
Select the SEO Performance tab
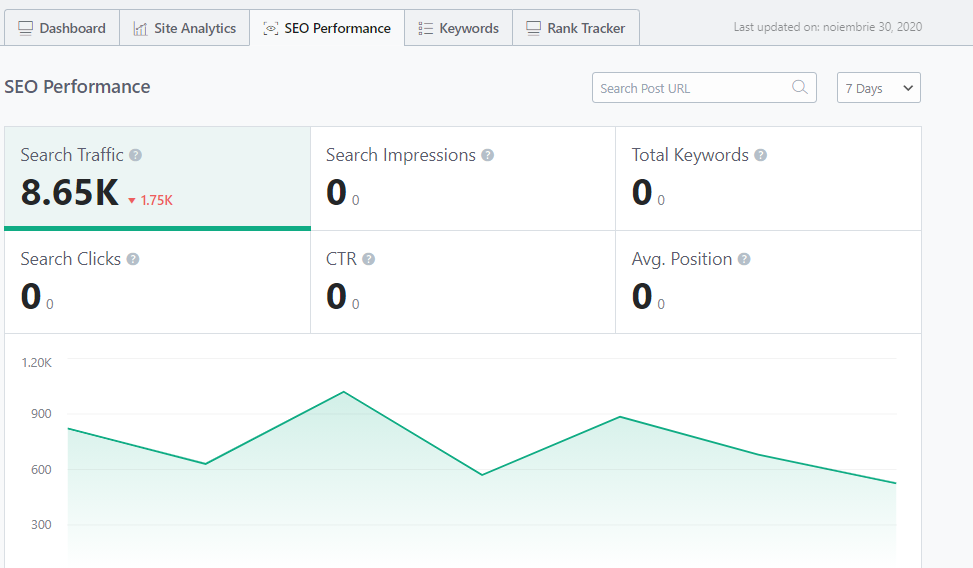click(x=327, y=28)
